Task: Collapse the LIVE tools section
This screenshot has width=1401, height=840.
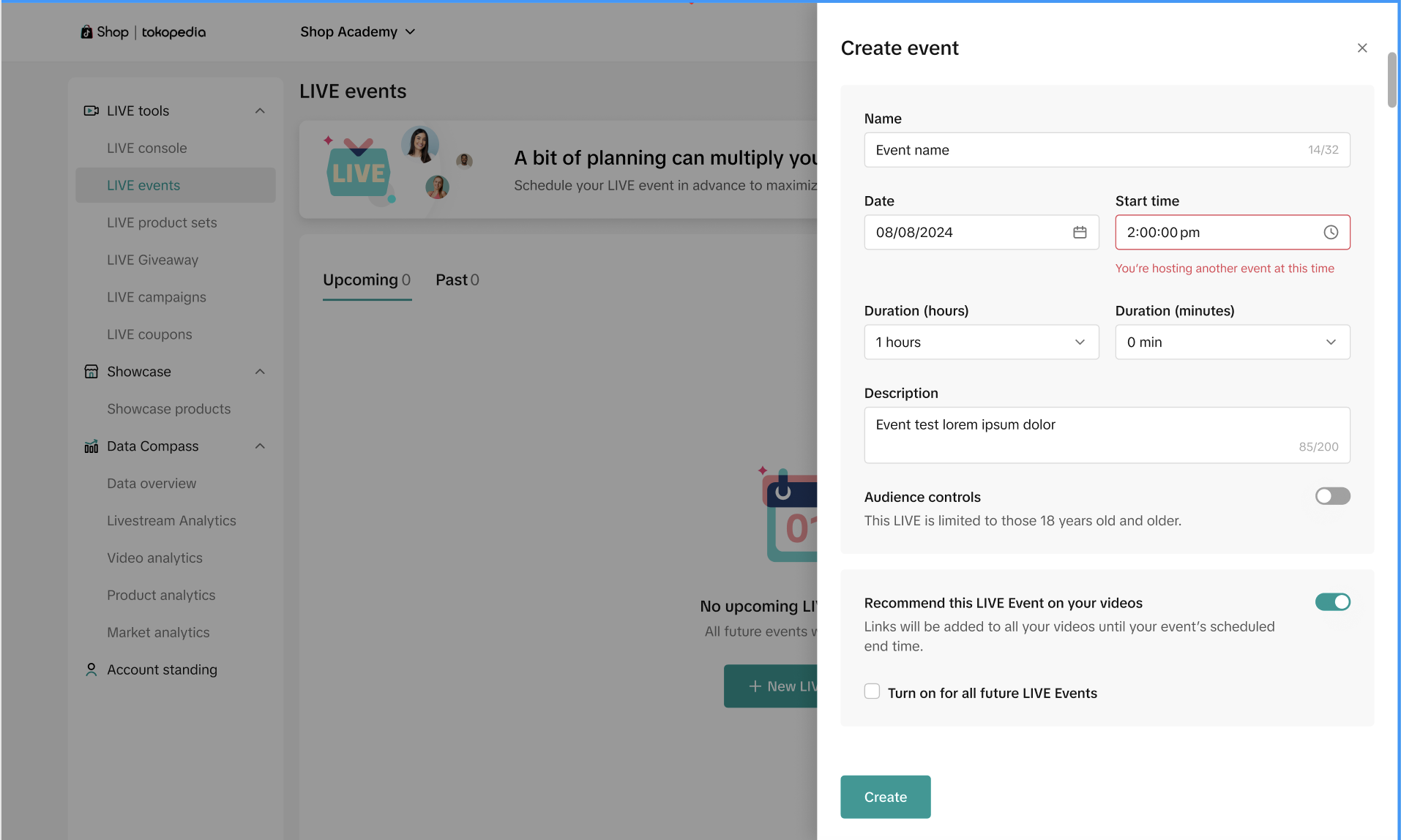Action: 260,110
